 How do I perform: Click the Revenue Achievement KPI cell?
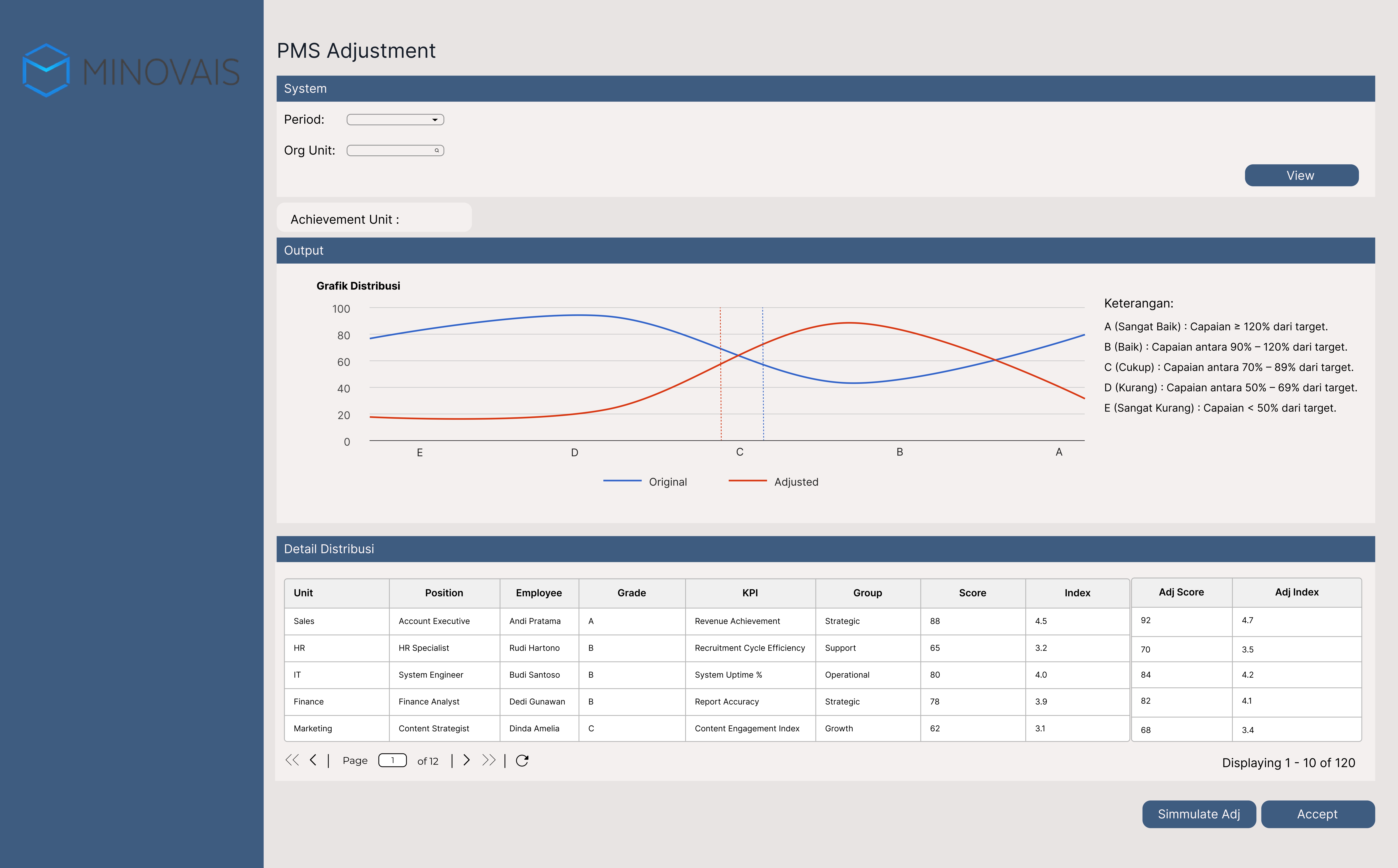tap(750, 621)
